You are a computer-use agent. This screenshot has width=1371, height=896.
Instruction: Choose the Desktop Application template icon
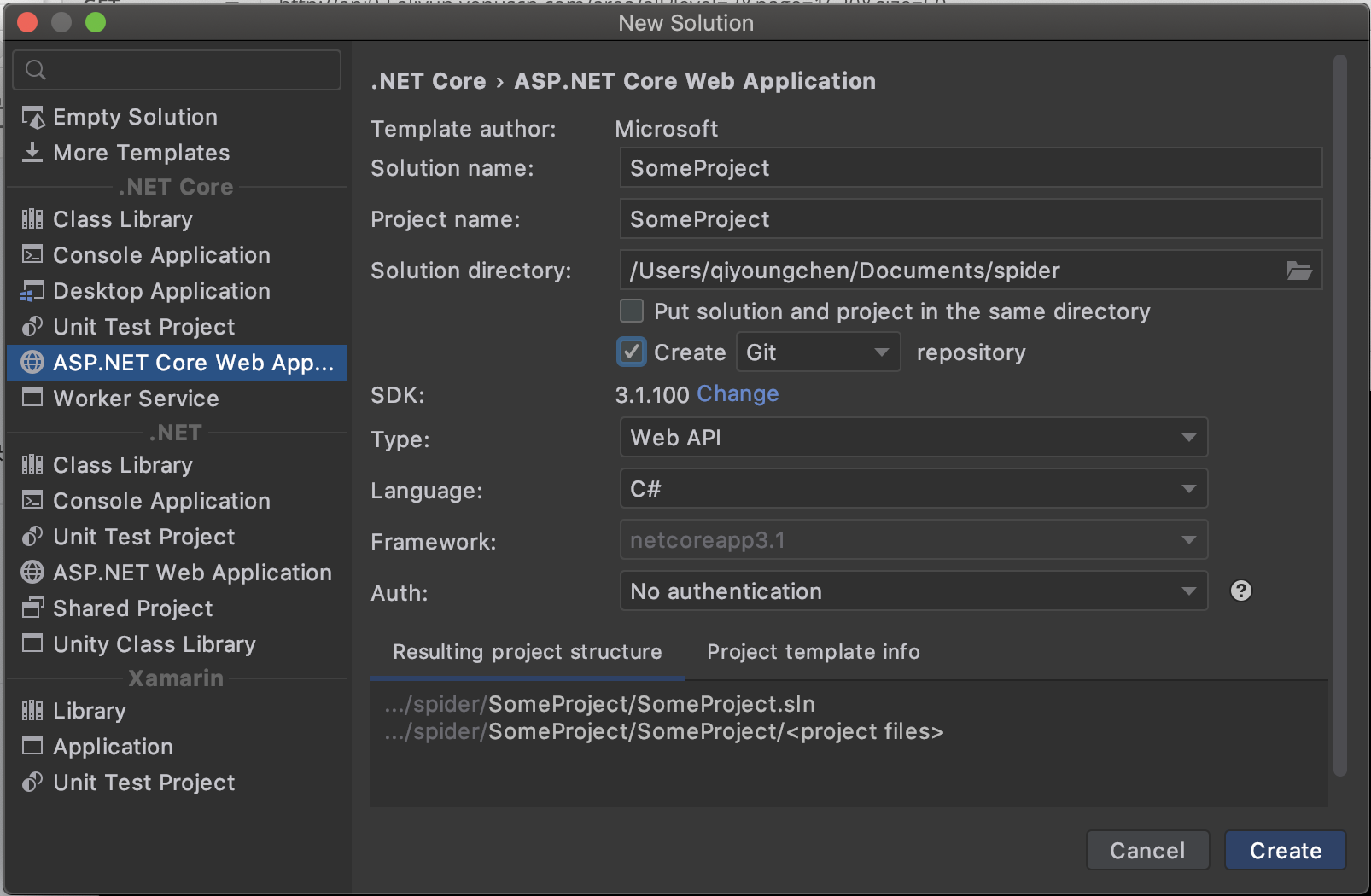click(x=32, y=290)
